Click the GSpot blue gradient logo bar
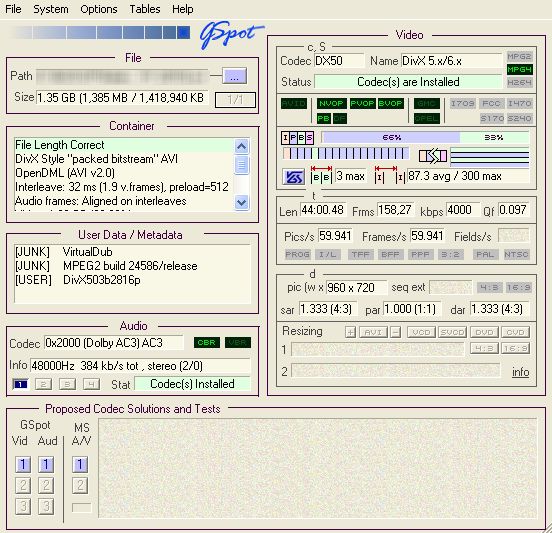Image resolution: width=552 pixels, height=533 pixels. click(101, 32)
